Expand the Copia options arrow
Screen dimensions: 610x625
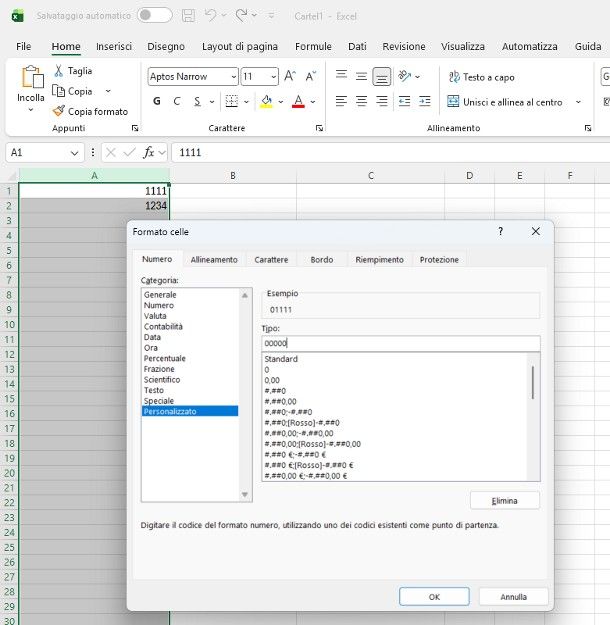coord(108,91)
